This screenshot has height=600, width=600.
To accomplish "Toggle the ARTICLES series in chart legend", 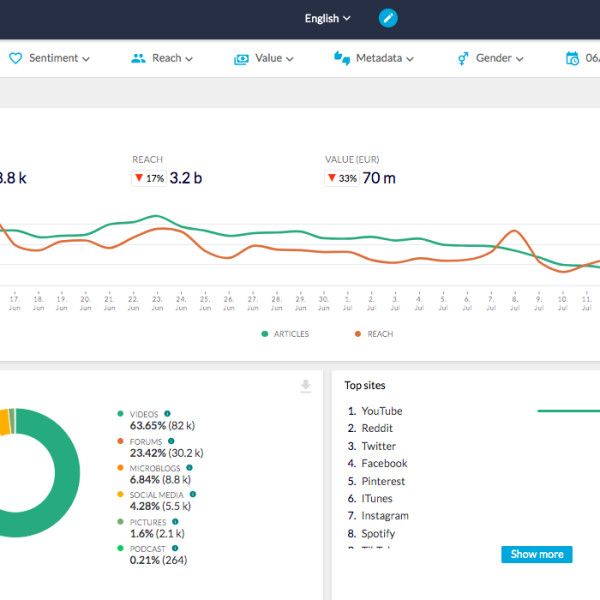I will [285, 334].
